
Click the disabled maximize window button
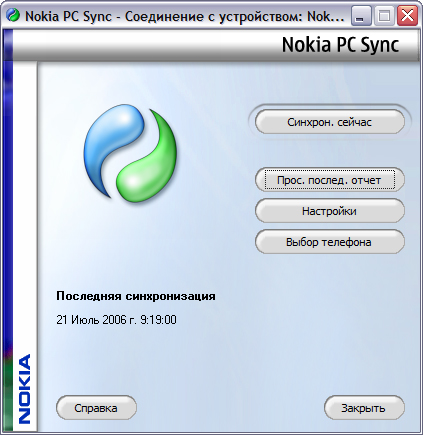point(384,16)
